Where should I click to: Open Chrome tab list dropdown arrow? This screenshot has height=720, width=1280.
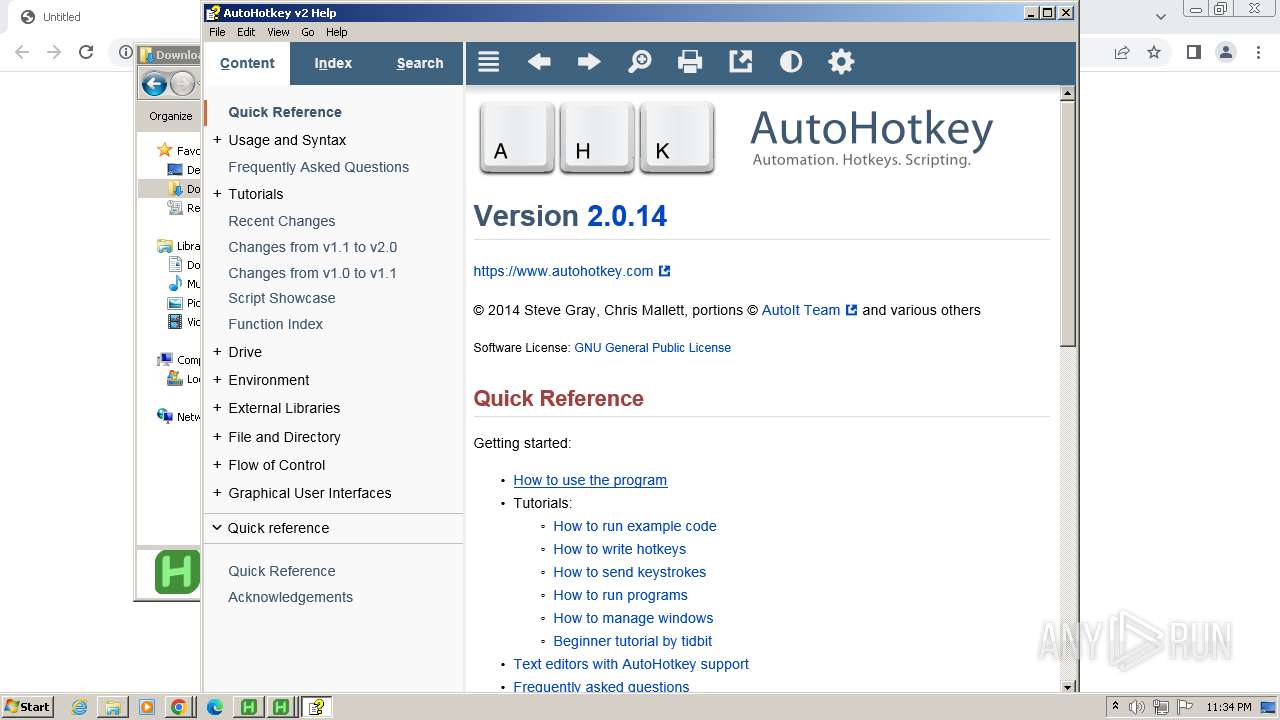coord(1161,16)
